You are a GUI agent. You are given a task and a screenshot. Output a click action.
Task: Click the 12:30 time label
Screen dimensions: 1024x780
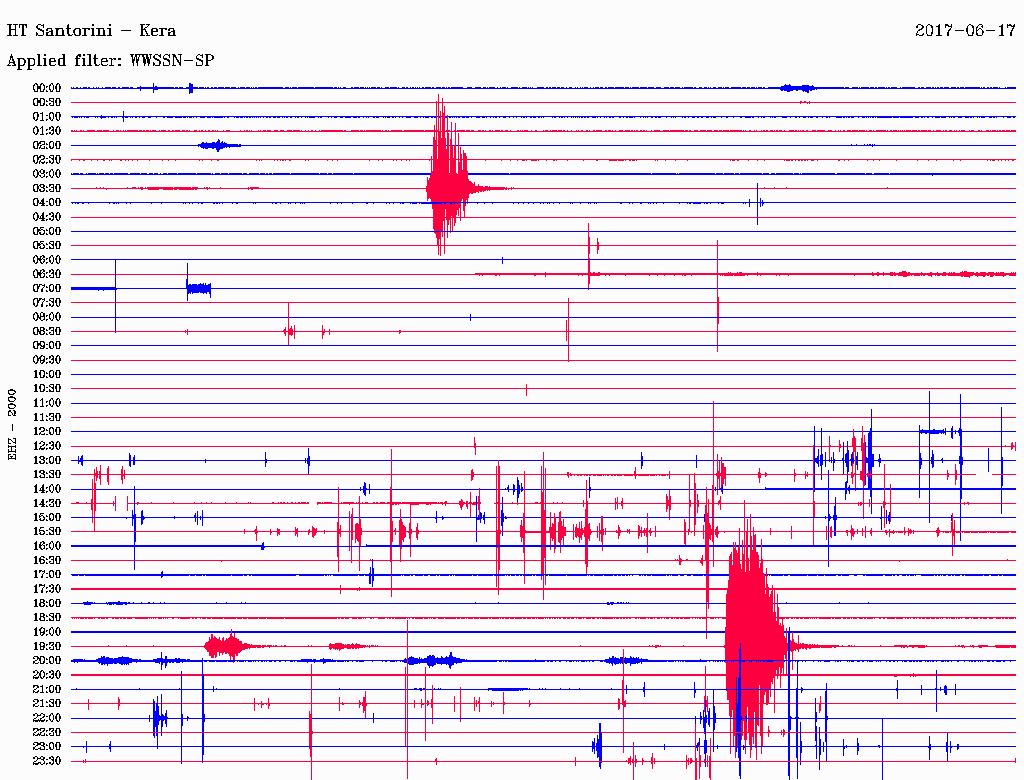click(47, 446)
